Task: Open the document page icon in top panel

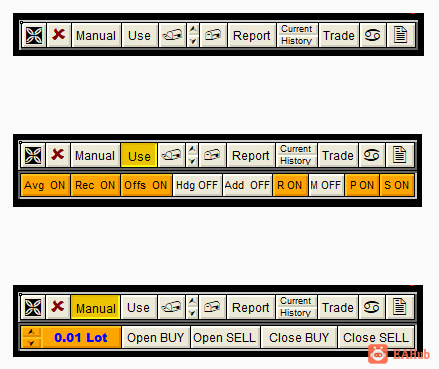Action: (x=400, y=35)
